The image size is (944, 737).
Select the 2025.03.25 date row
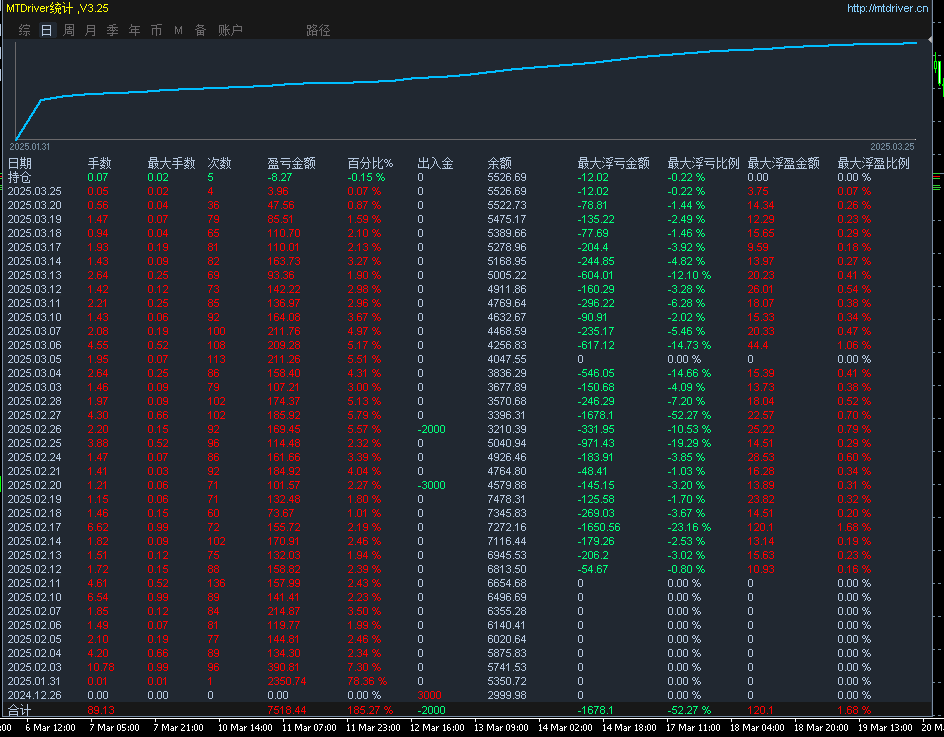click(x=34, y=191)
